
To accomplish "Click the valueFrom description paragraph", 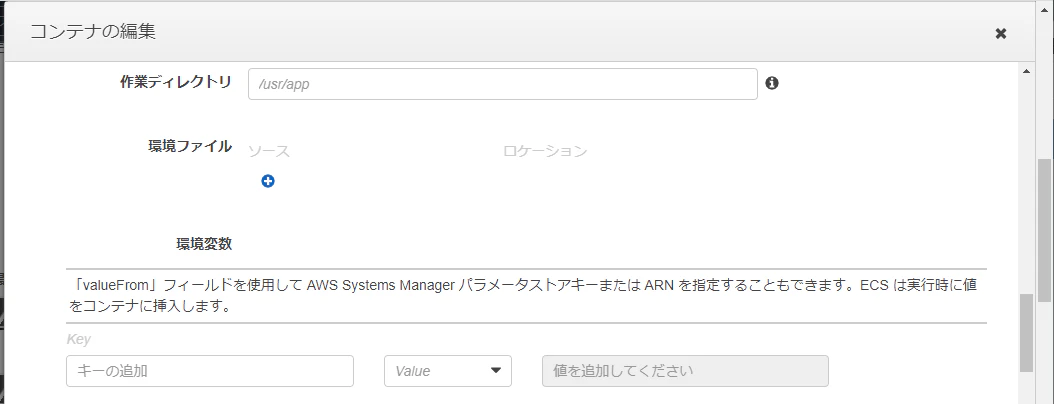I will (x=522, y=296).
